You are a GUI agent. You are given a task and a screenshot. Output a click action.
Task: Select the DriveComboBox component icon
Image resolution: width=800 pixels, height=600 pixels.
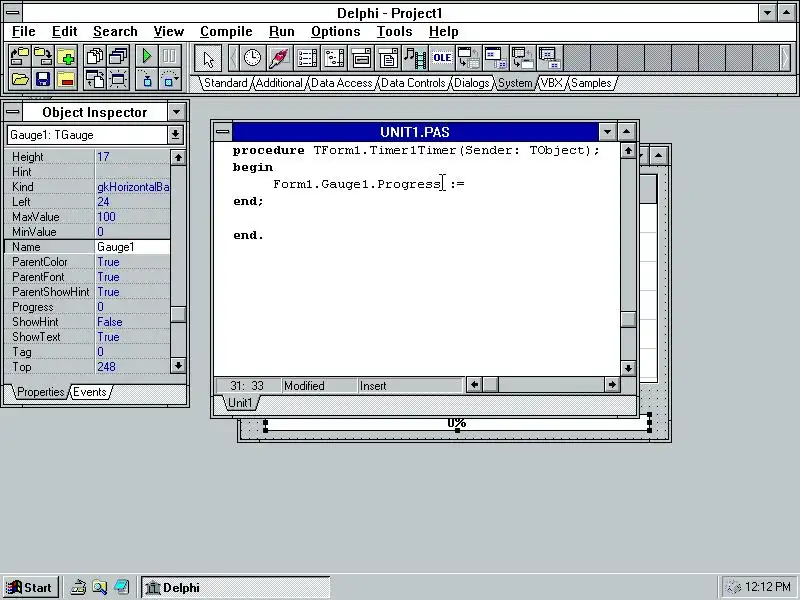coord(361,58)
